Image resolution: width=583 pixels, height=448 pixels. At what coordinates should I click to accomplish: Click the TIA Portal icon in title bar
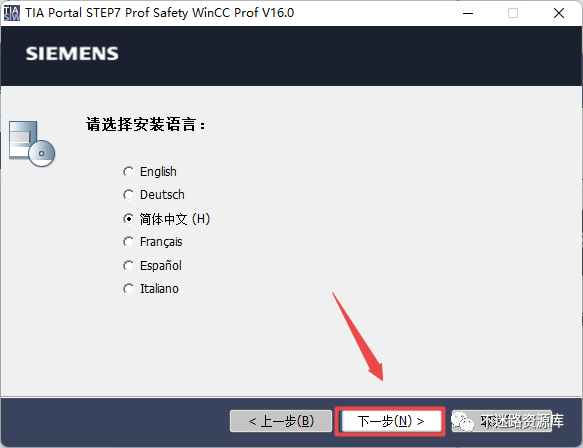click(x=12, y=13)
